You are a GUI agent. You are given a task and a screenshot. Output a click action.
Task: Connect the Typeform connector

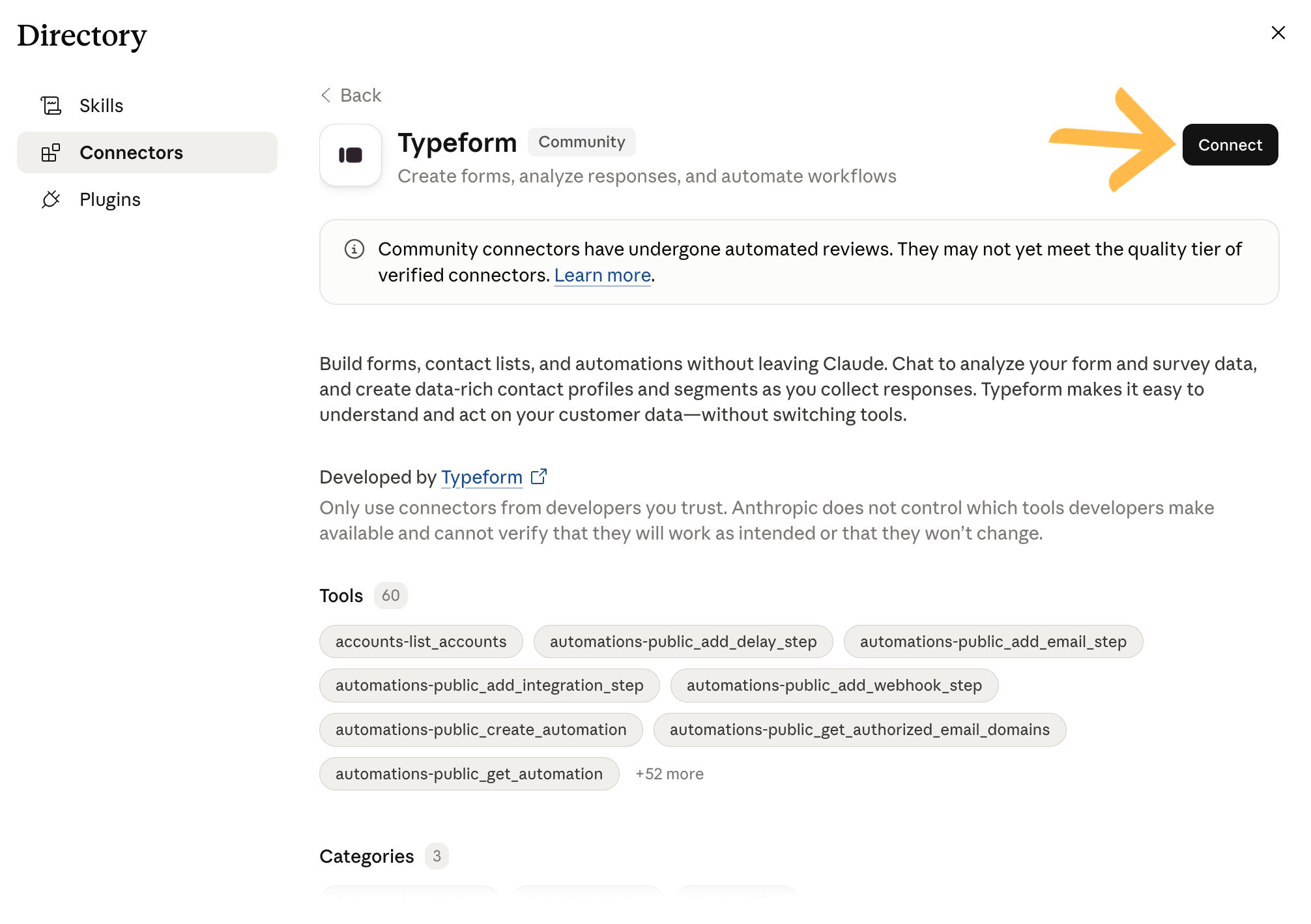[1230, 145]
